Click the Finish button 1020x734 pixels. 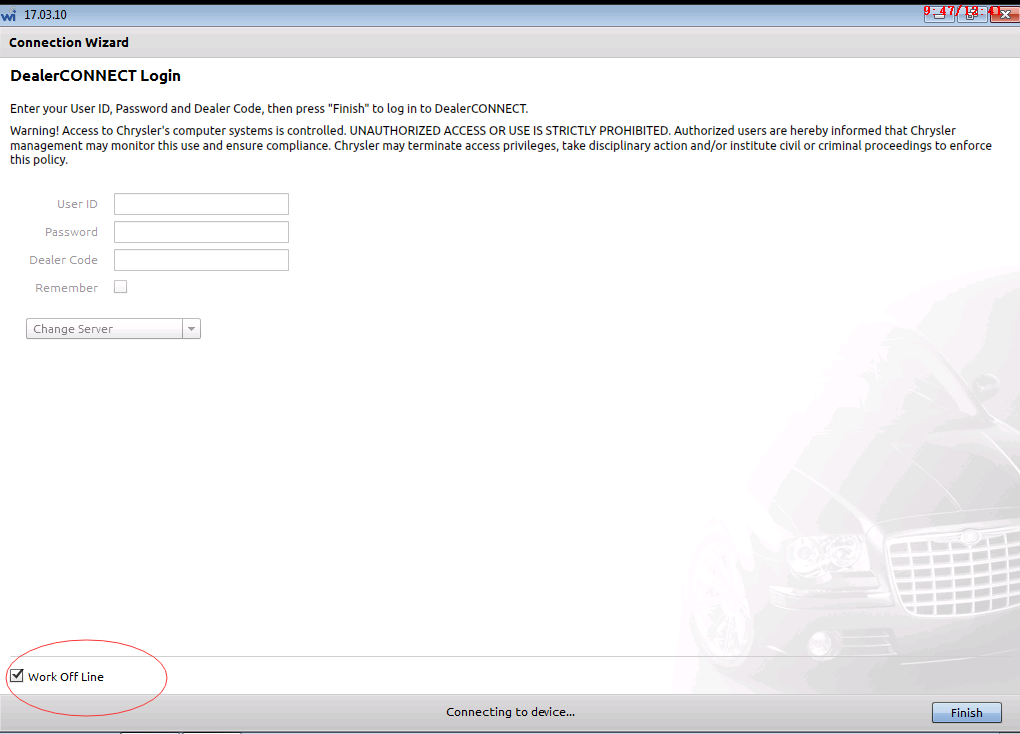[966, 713]
